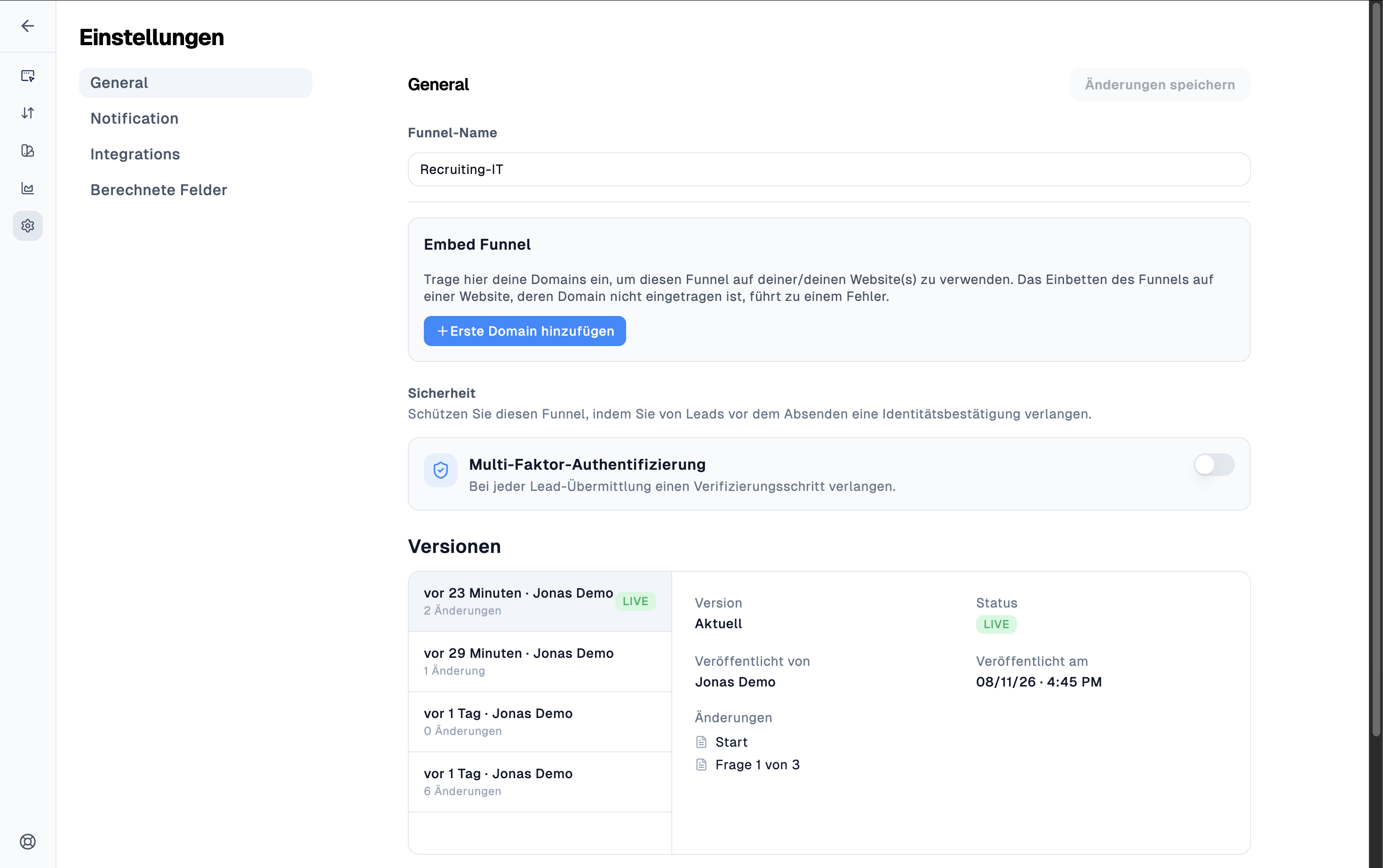Click Erste Domain hinzufügen button
1383x868 pixels.
point(525,331)
